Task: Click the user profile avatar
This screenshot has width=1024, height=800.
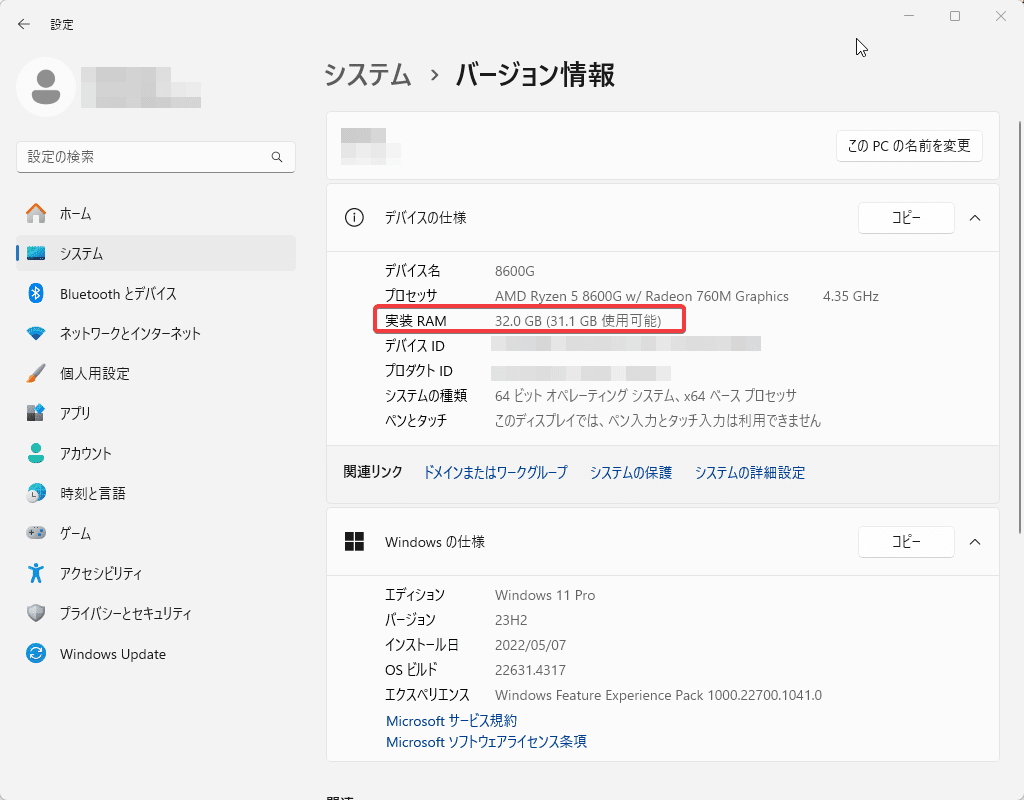Action: point(46,87)
